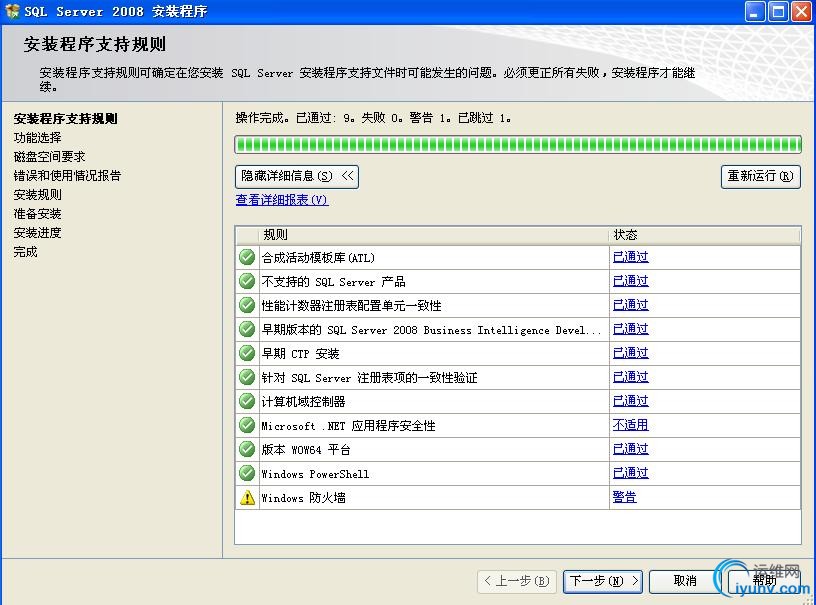Click the green operation progress bar
The width and height of the screenshot is (816, 605).
click(x=518, y=144)
